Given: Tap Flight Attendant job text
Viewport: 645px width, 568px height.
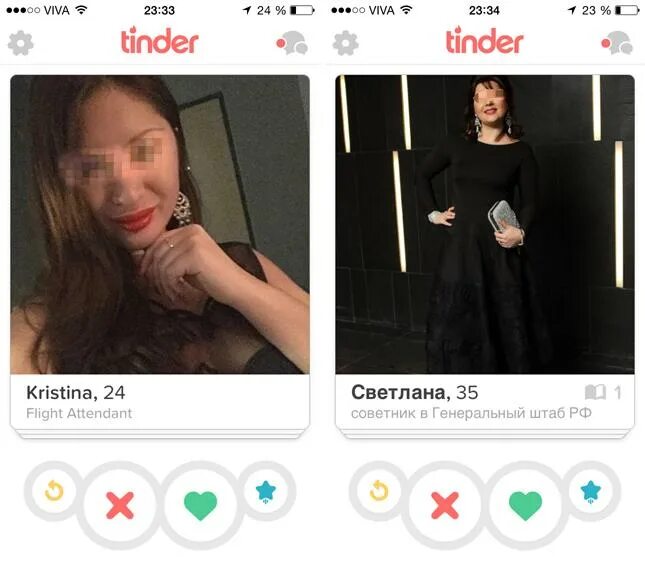Looking at the screenshot, I should [79, 413].
